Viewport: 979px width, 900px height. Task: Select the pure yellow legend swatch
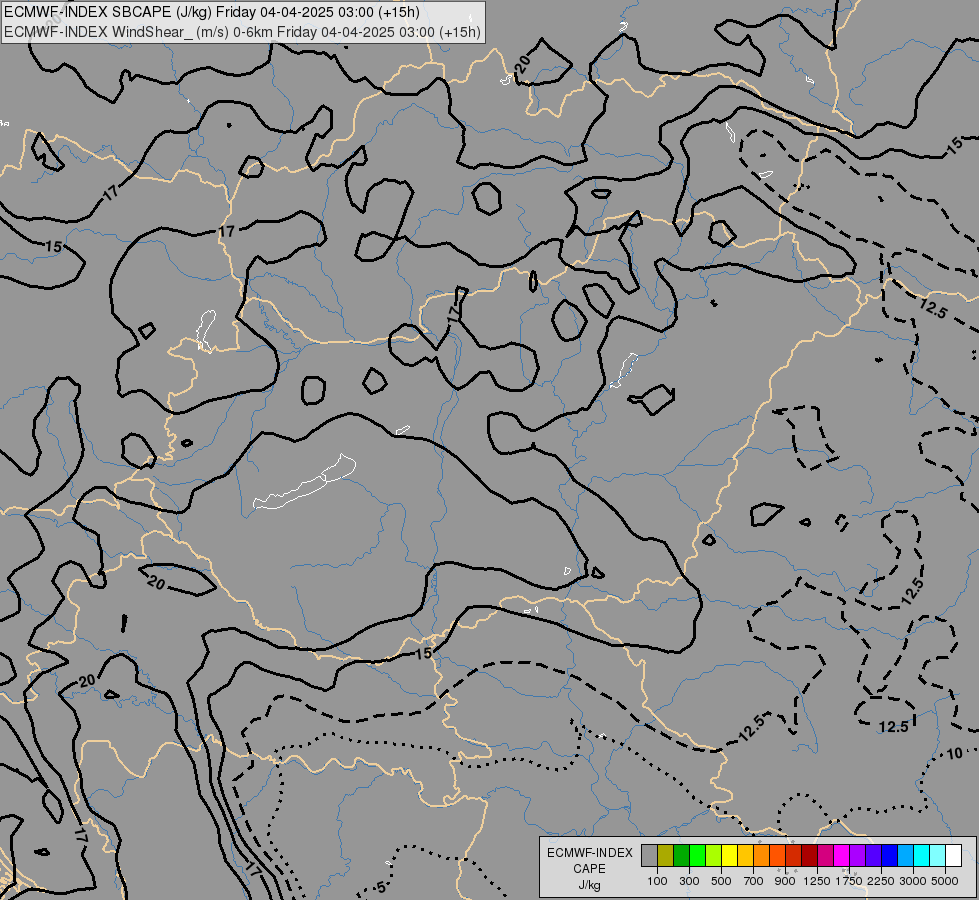(729, 855)
